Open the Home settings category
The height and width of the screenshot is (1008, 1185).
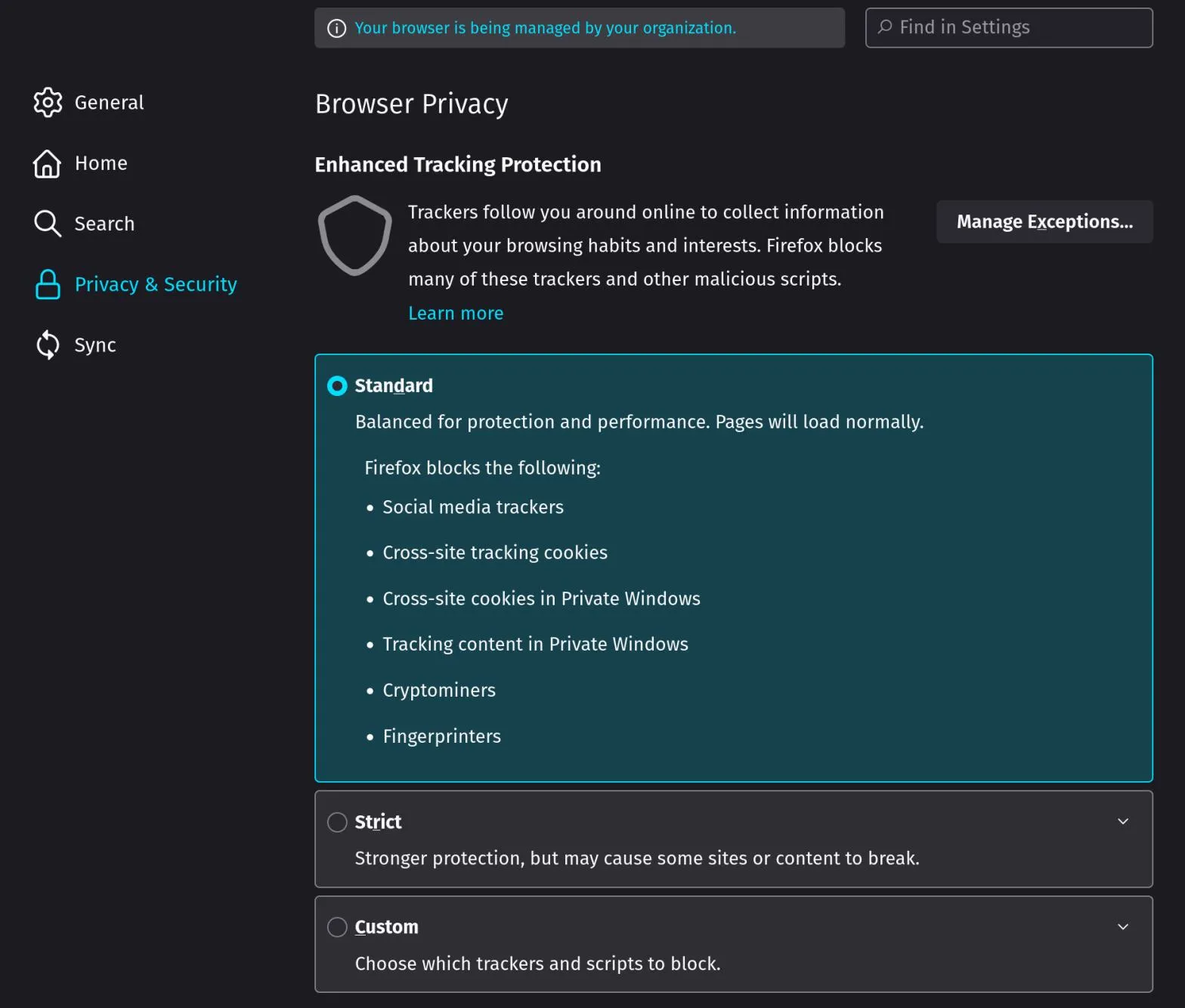[101, 163]
